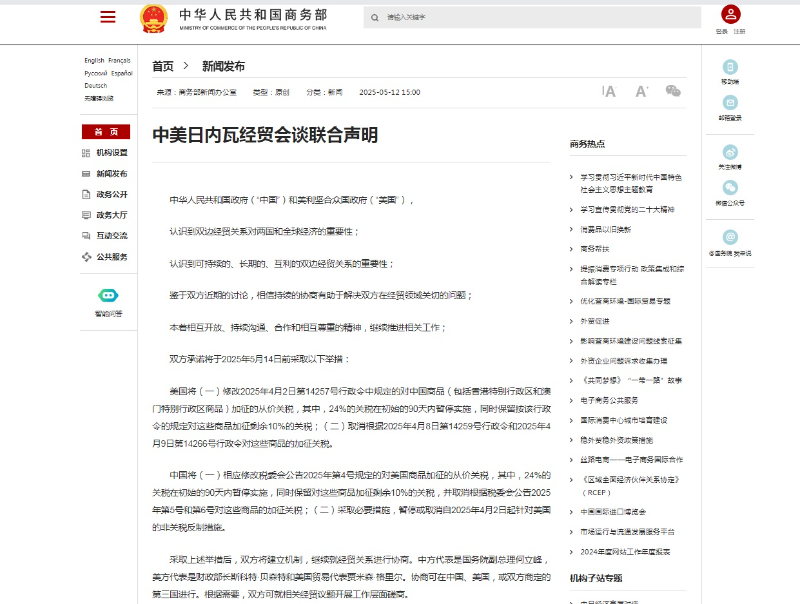Open the mobile version icon
The height and width of the screenshot is (604, 800).
(x=730, y=67)
